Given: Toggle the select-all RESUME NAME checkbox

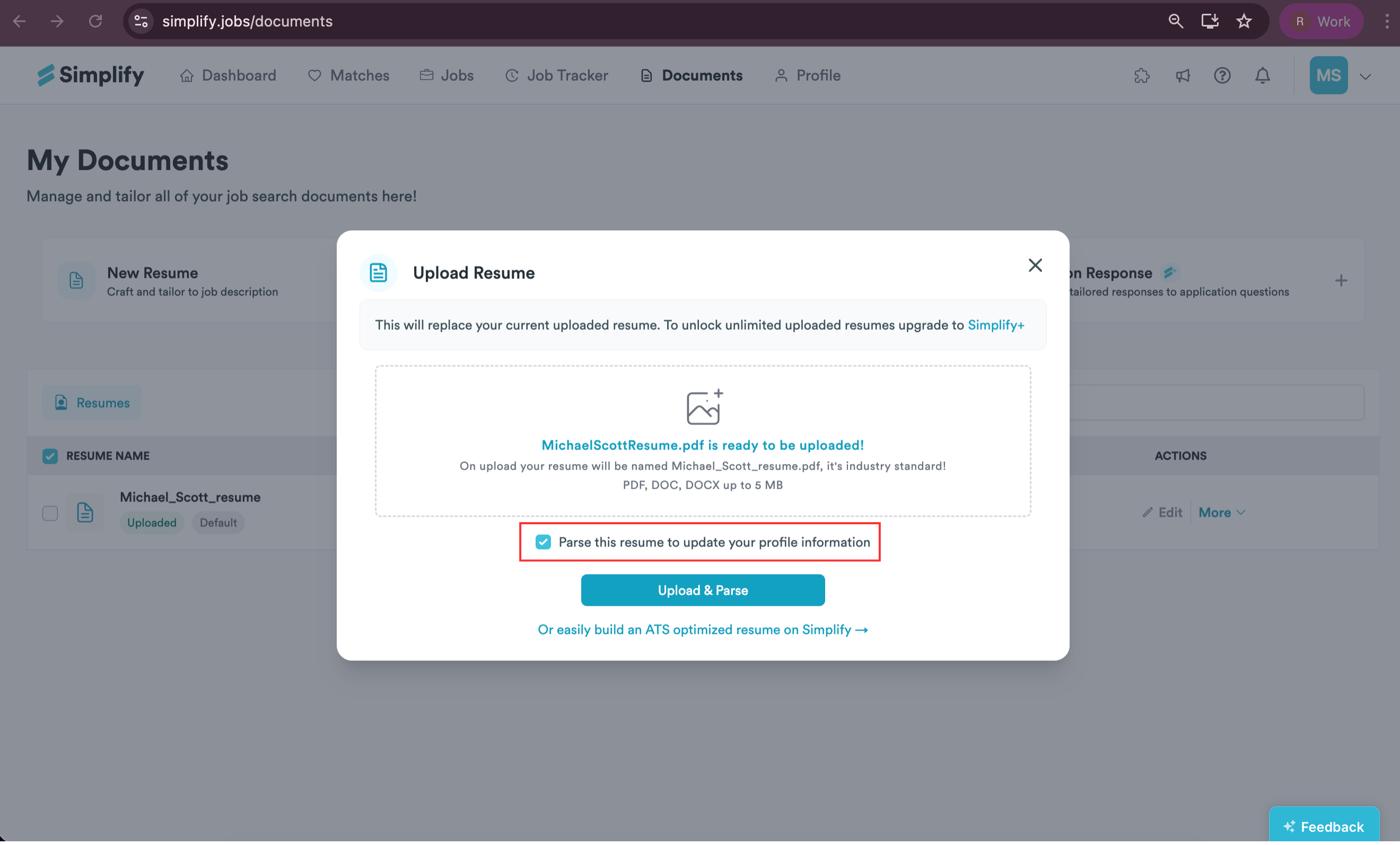Looking at the screenshot, I should pos(50,456).
